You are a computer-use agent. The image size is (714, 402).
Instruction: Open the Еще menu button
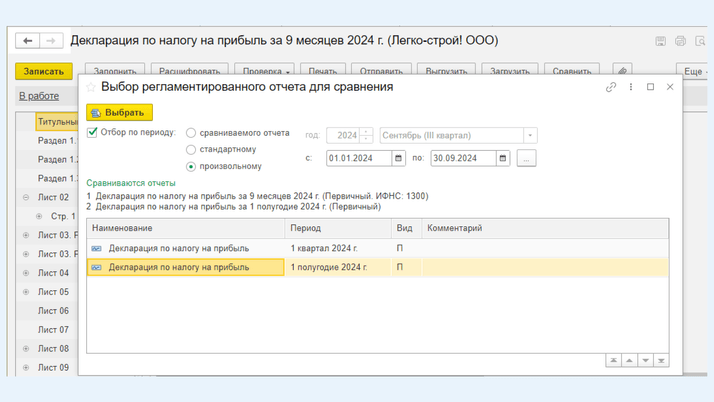point(694,71)
